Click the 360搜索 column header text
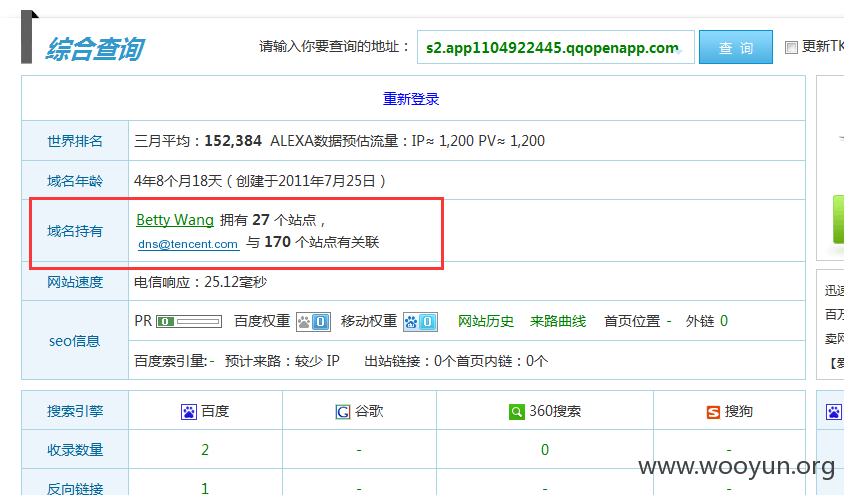The width and height of the screenshot is (844, 495). tap(555, 412)
